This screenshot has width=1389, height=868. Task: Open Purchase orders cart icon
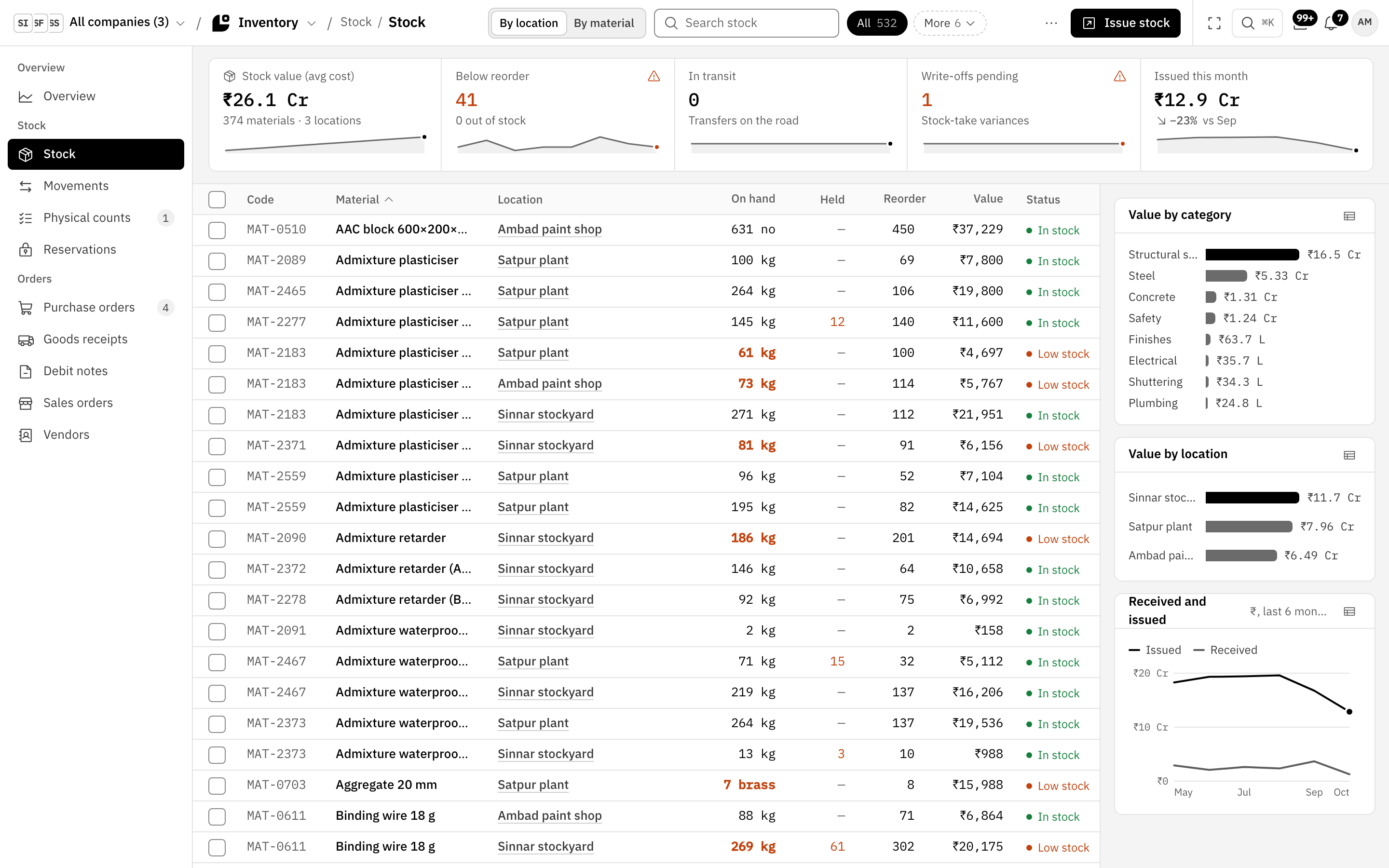click(26, 308)
